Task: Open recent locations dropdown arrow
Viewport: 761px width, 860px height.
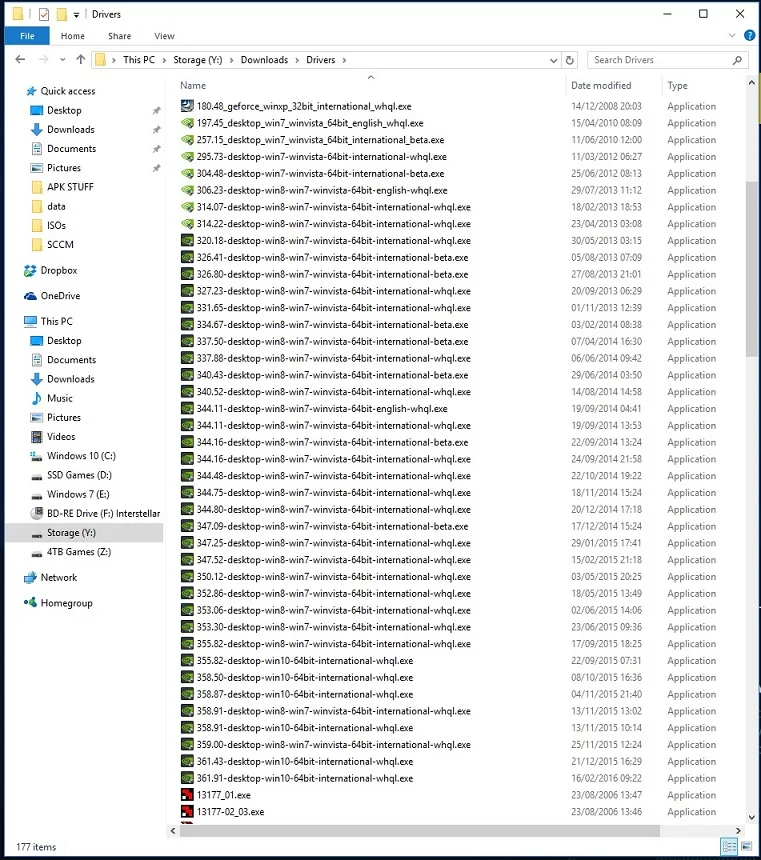Action: pyautogui.click(x=63, y=60)
